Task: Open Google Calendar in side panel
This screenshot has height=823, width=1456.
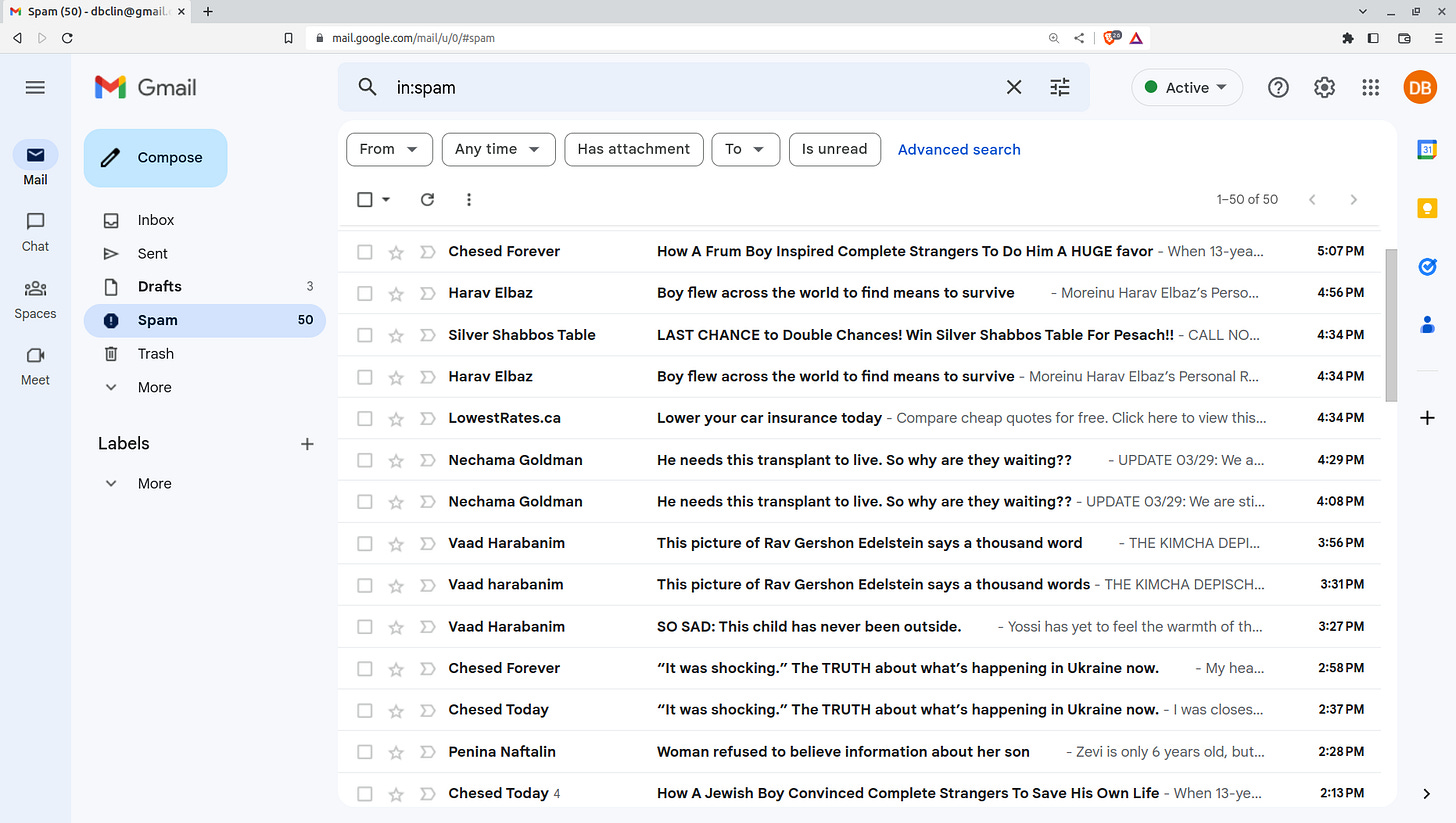Action: [x=1427, y=150]
